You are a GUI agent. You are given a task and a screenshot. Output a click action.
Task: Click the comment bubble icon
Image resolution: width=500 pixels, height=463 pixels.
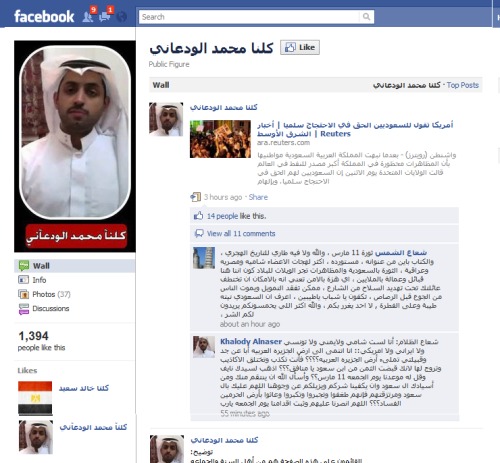pos(199,233)
